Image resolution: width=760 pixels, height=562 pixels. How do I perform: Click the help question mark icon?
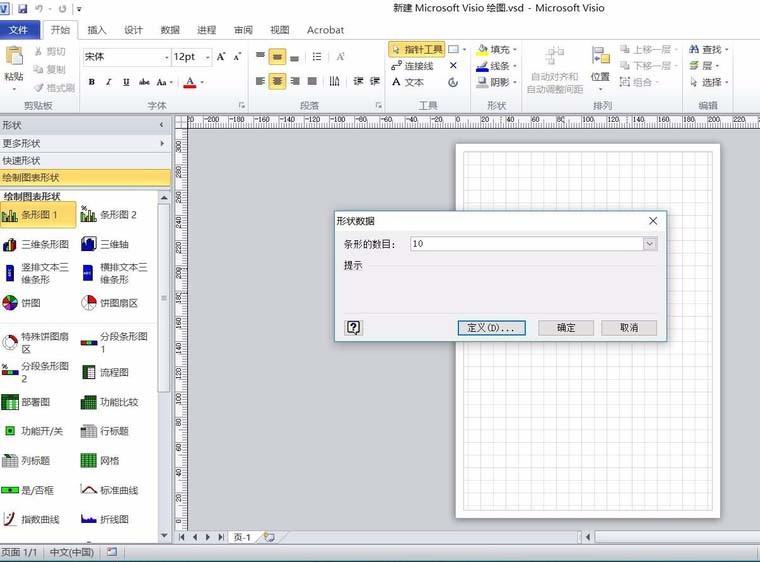click(x=353, y=328)
